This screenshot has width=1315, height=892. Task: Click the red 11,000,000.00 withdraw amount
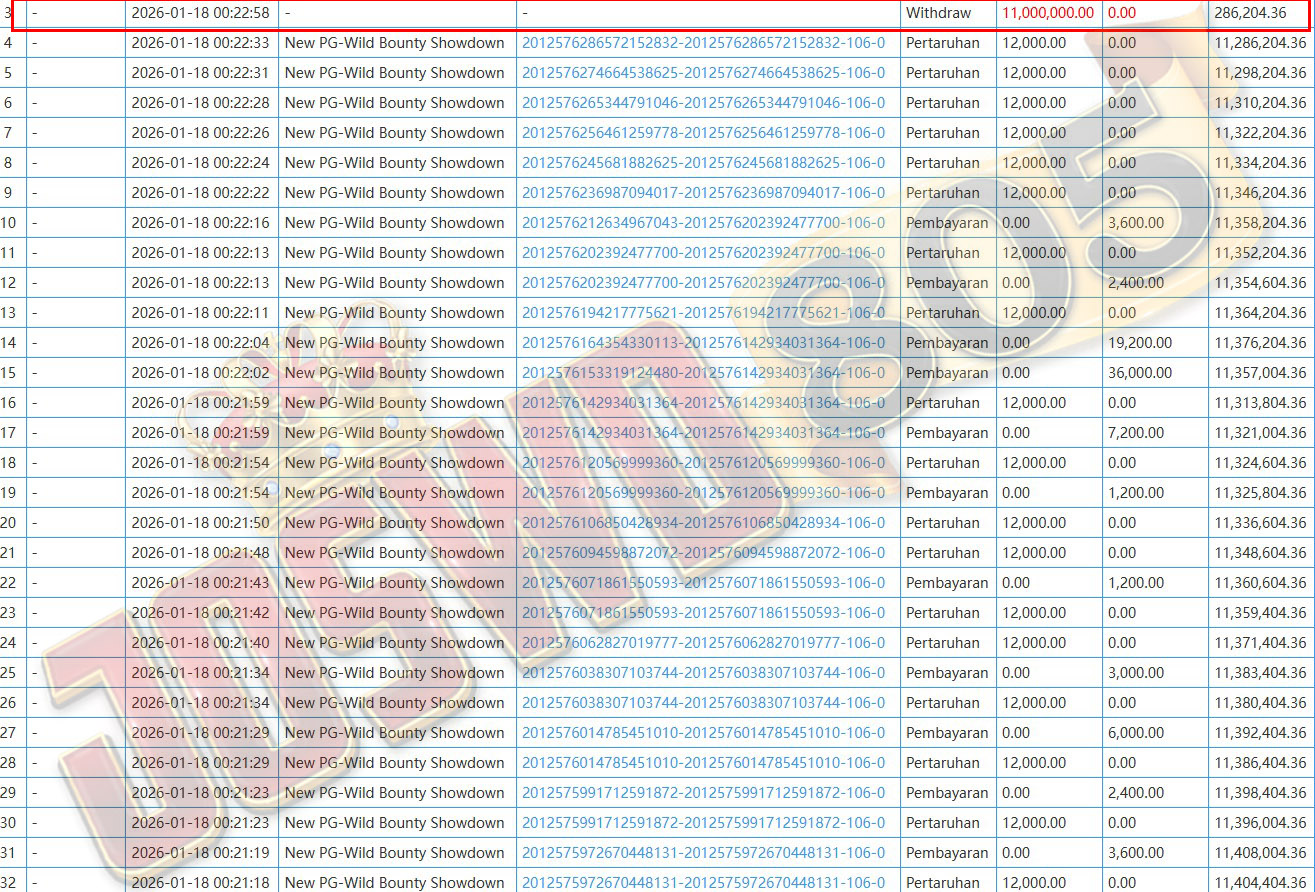1047,13
